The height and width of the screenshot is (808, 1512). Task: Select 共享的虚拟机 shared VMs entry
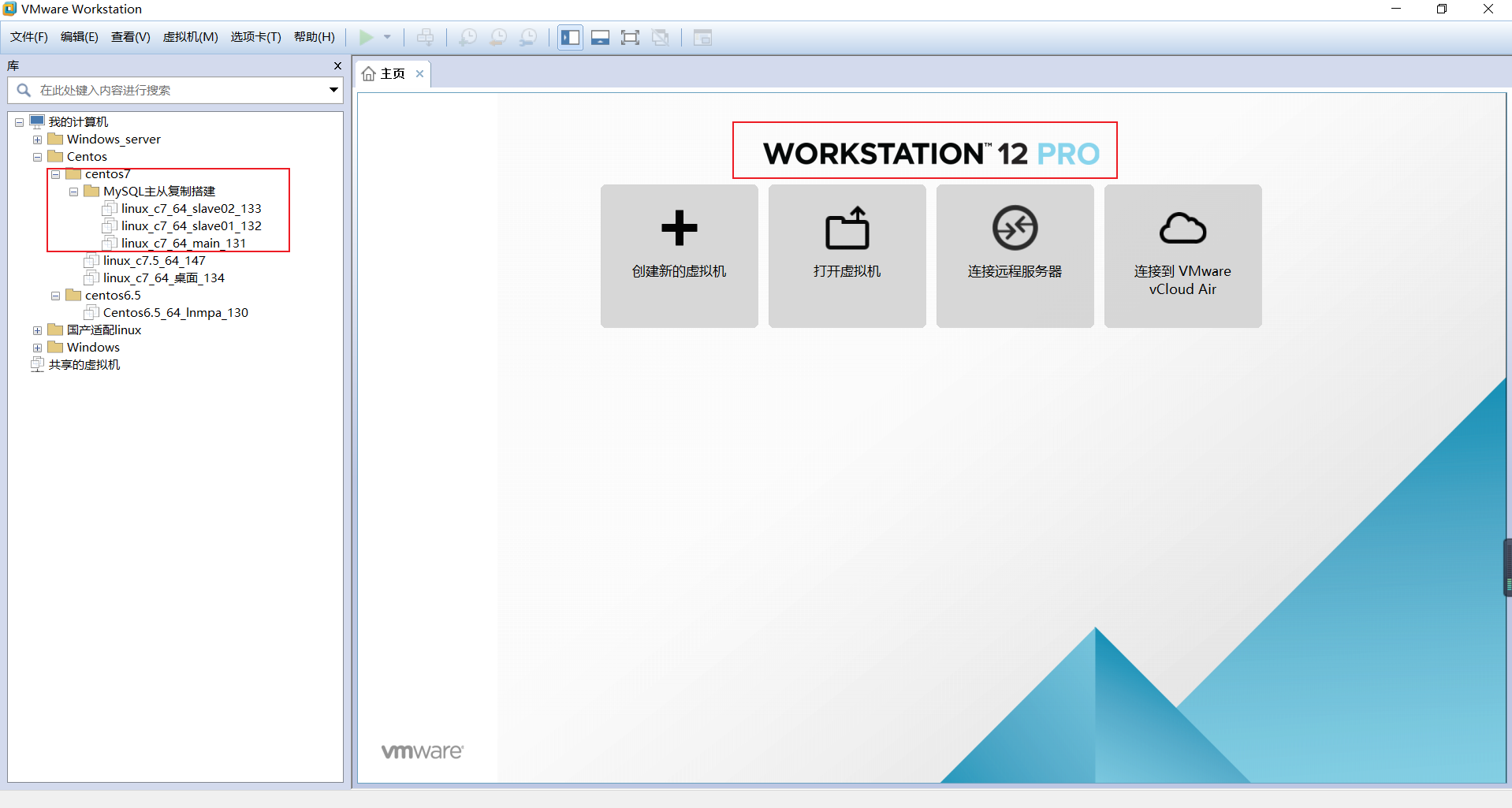pyautogui.click(x=84, y=365)
